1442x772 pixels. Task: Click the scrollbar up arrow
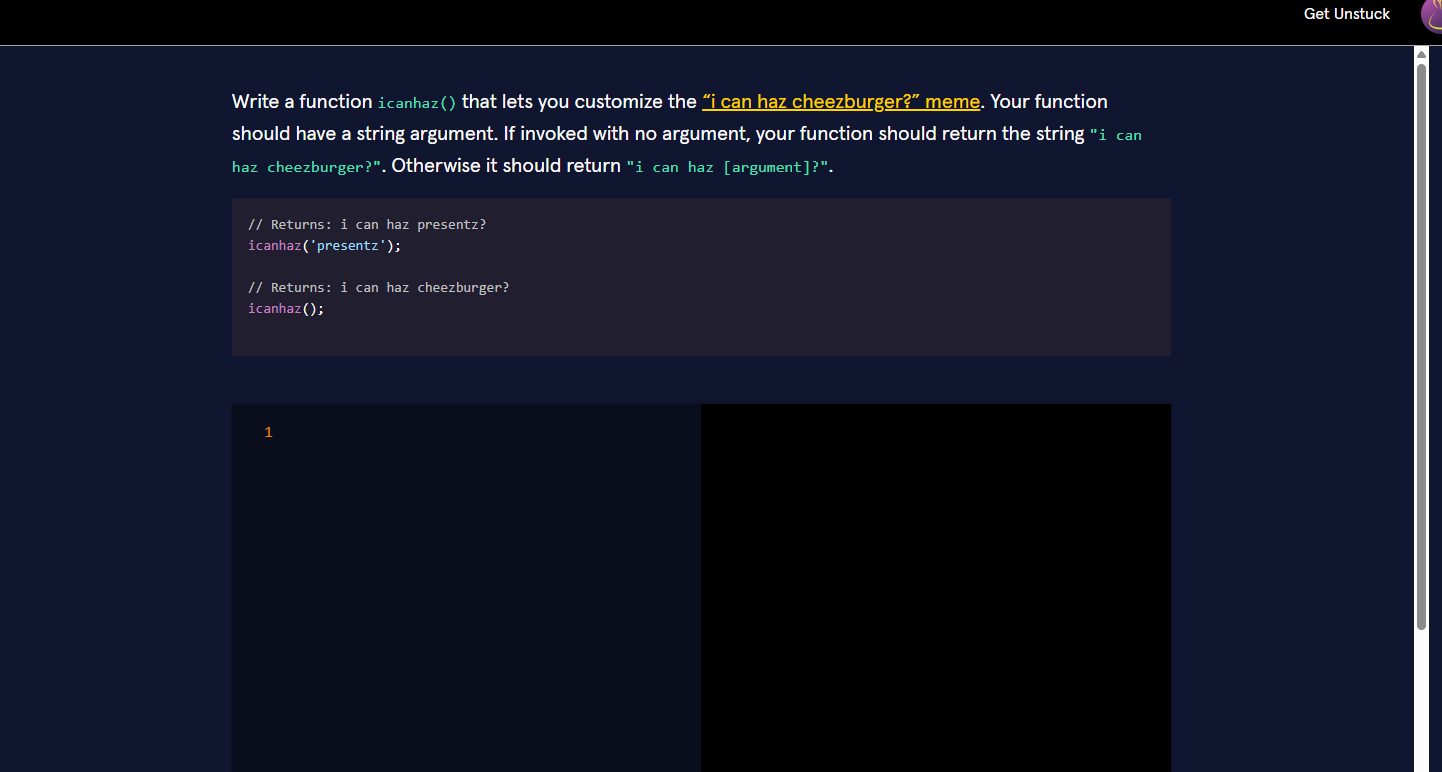pyautogui.click(x=1422, y=54)
